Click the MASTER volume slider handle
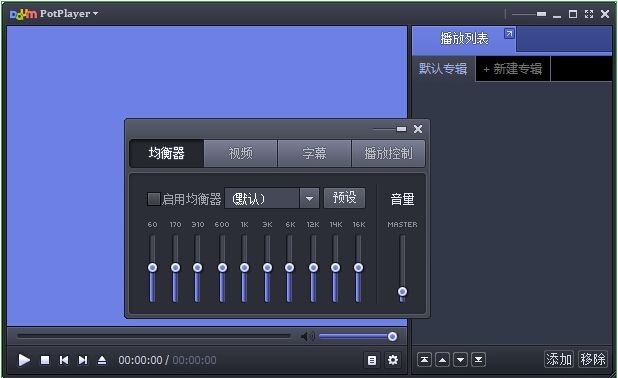Viewport: 618px width, 378px height. tap(402, 292)
